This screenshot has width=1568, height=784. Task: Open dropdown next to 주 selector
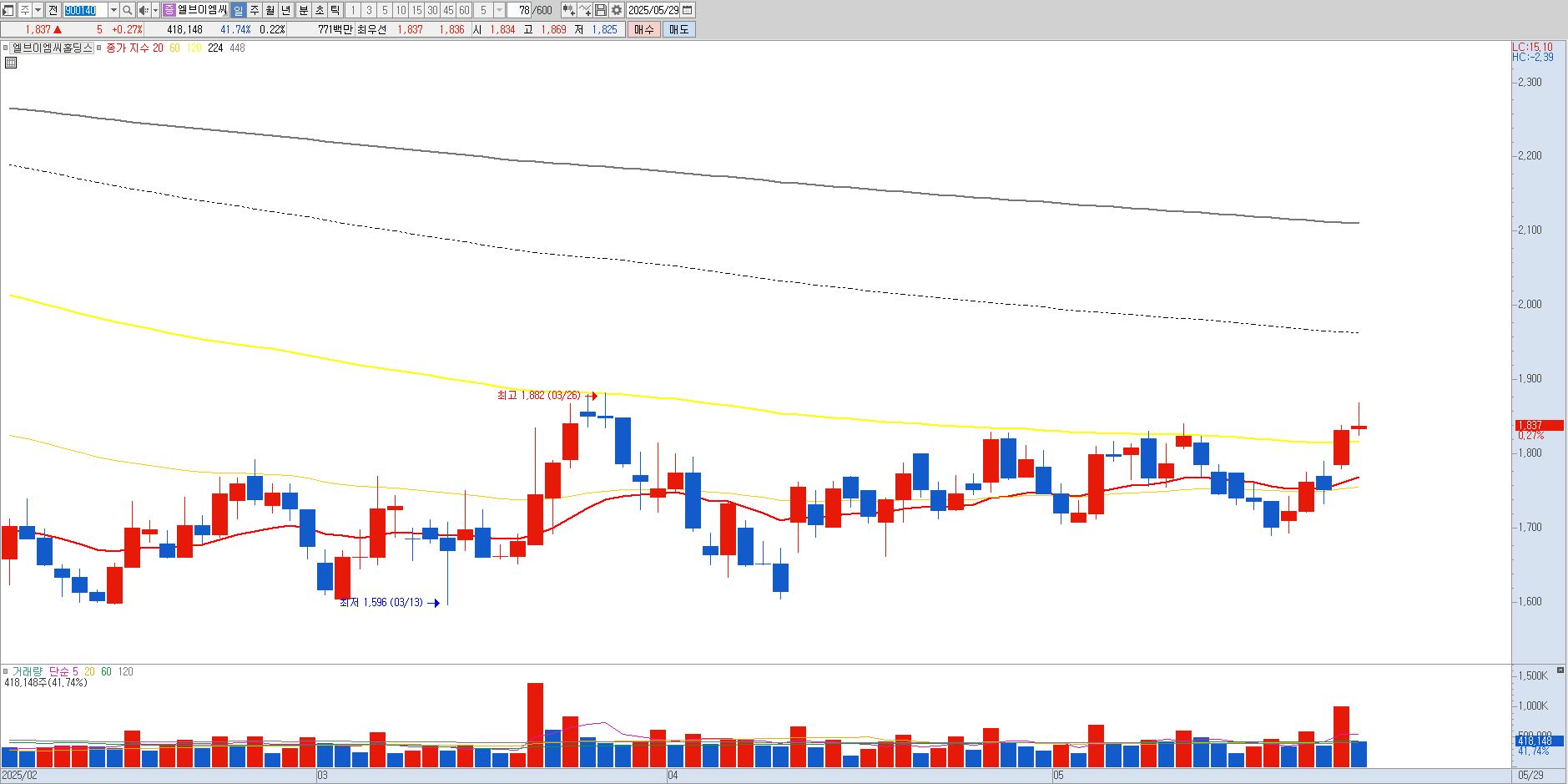click(38, 10)
